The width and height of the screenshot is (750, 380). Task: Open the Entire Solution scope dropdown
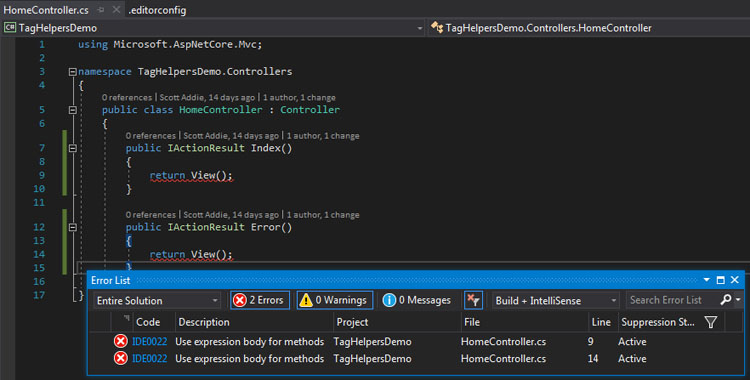point(157,301)
